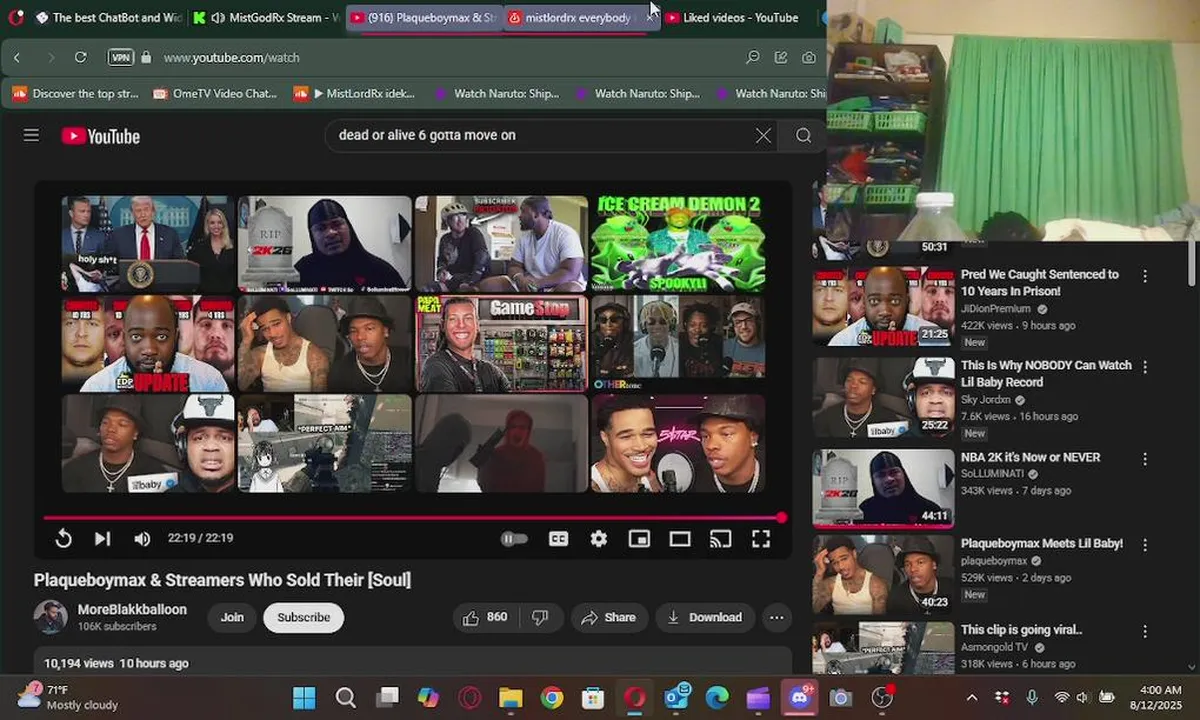Enter fullscreen video mode
Viewport: 1200px width, 720px height.
[x=761, y=539]
